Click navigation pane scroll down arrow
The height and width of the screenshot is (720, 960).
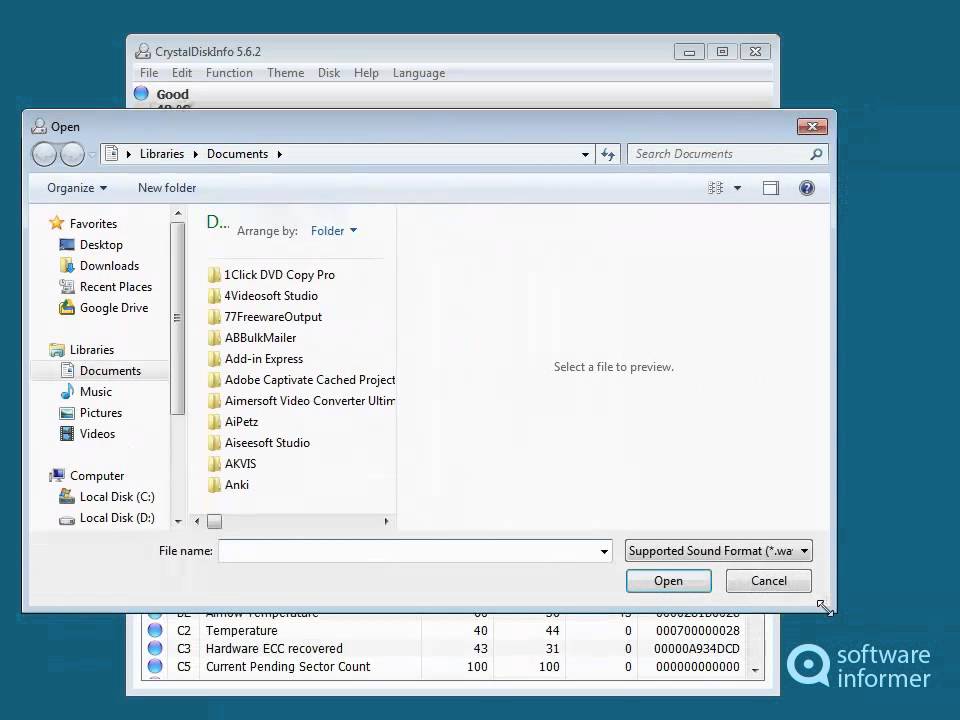pyautogui.click(x=178, y=522)
